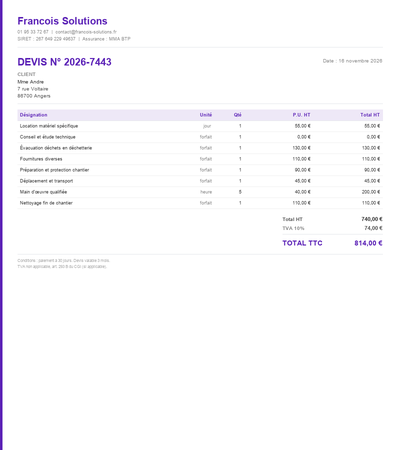
Task: Select the 'DEVIS N° 2026-7443' title
Action: coord(64,62)
